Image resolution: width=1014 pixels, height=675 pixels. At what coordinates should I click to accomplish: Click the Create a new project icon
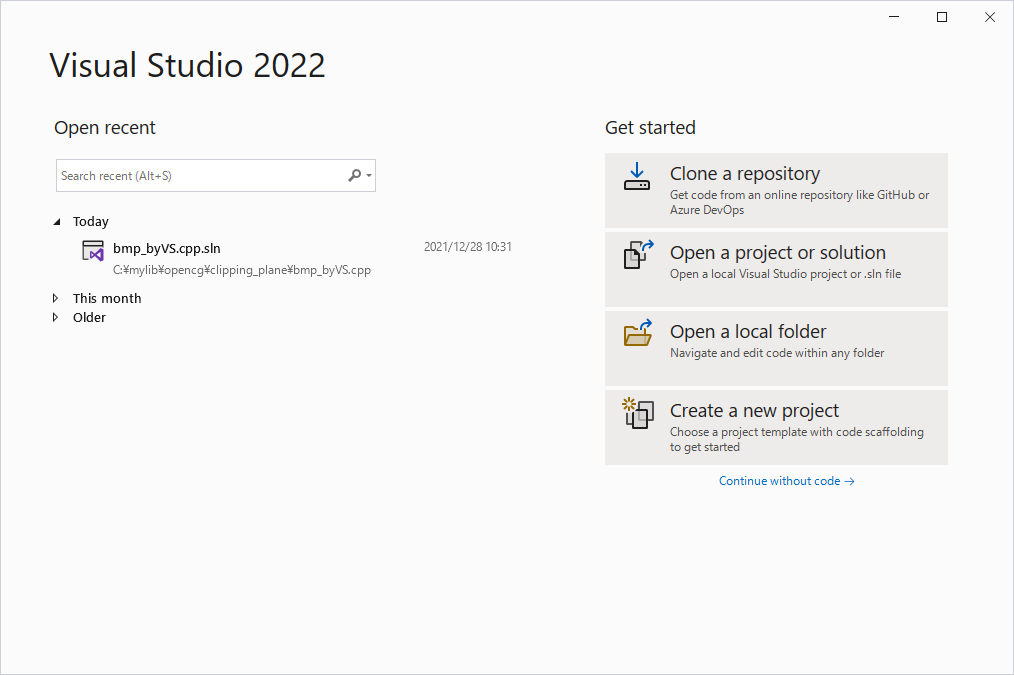638,413
